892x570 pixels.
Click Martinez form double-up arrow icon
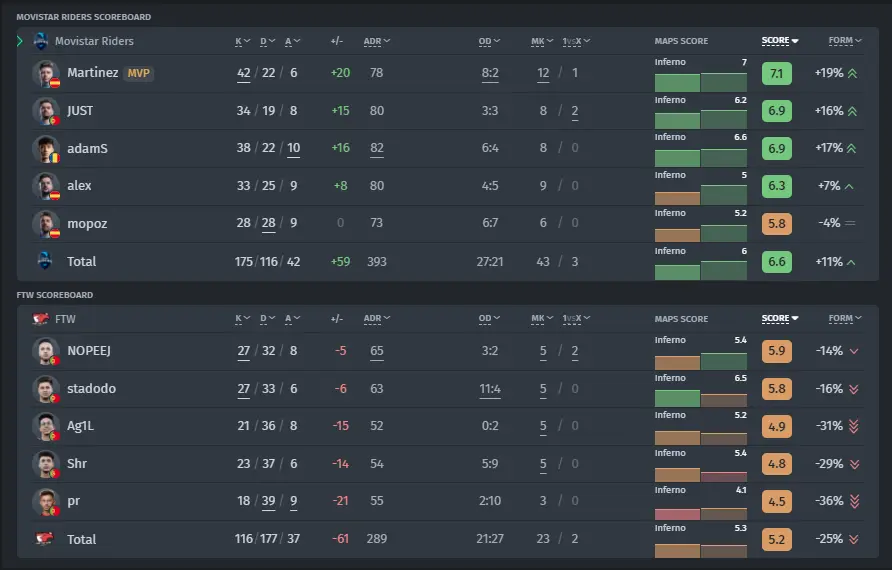(x=852, y=73)
